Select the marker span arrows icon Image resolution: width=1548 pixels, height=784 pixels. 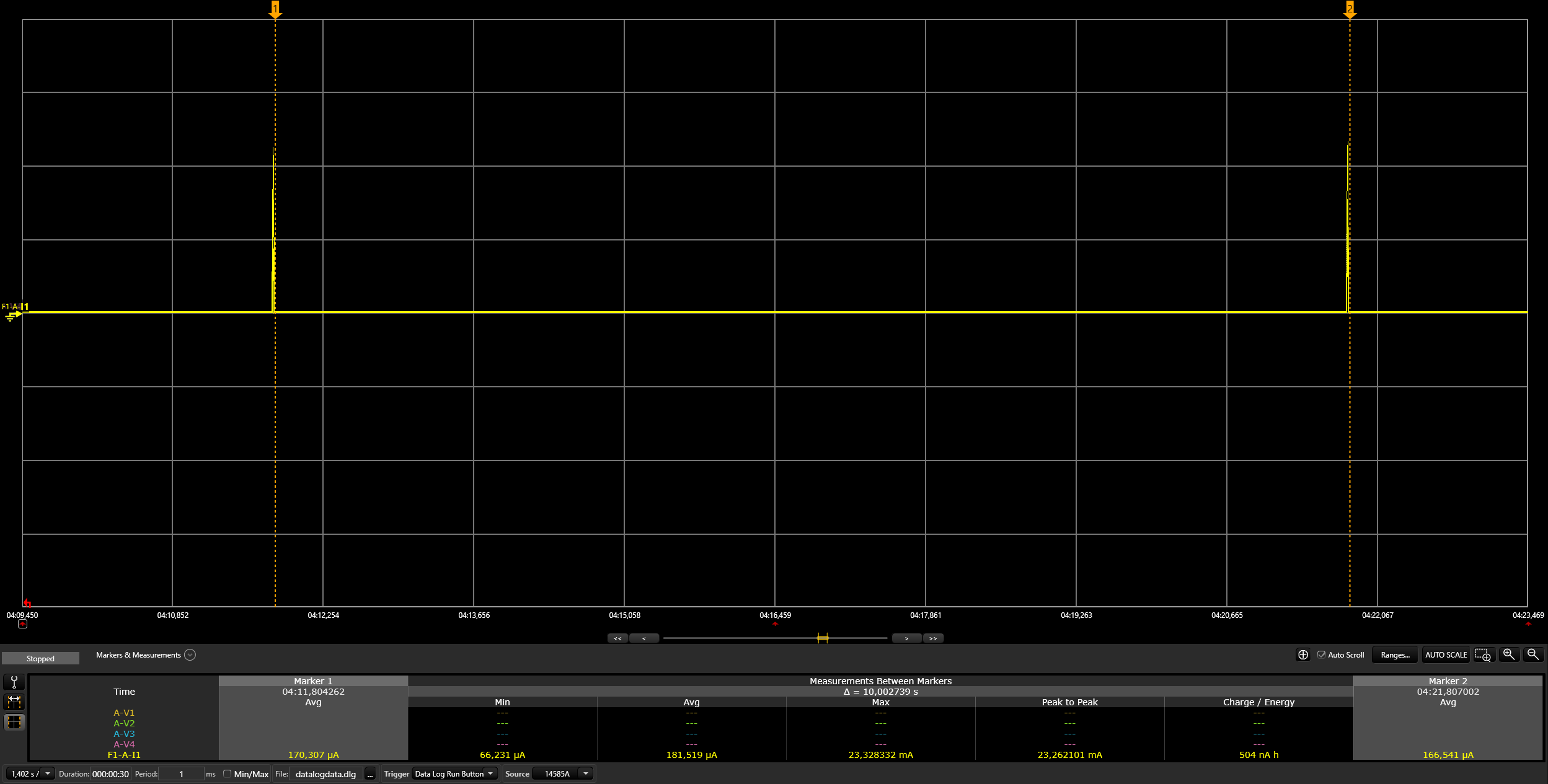(x=14, y=702)
